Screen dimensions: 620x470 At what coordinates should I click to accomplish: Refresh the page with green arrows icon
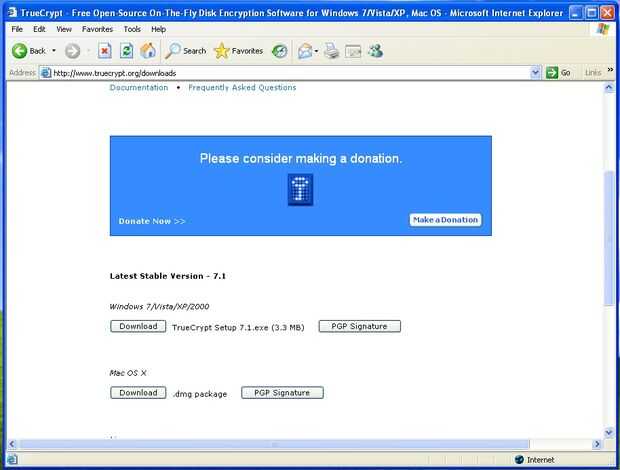[126, 51]
